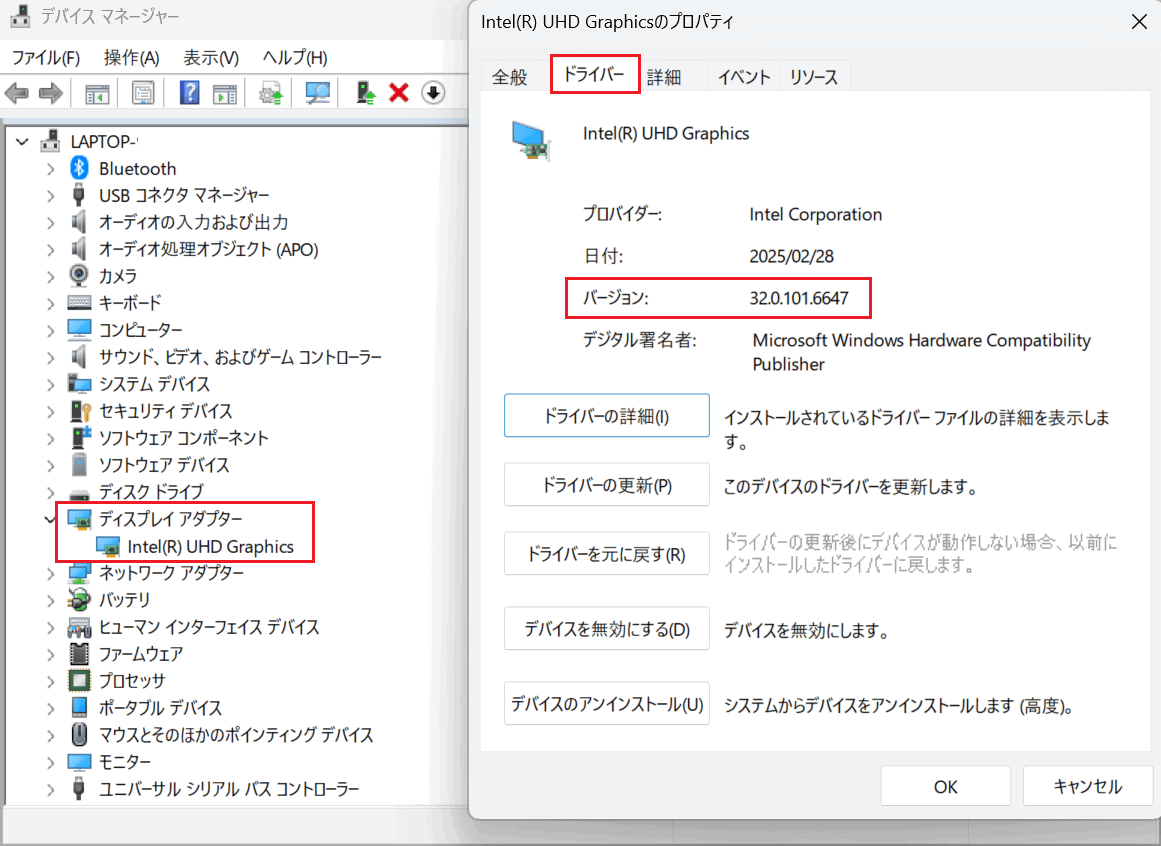The image size is (1161, 846).
Task: Click the red X uninstall device icon
Action: [x=399, y=93]
